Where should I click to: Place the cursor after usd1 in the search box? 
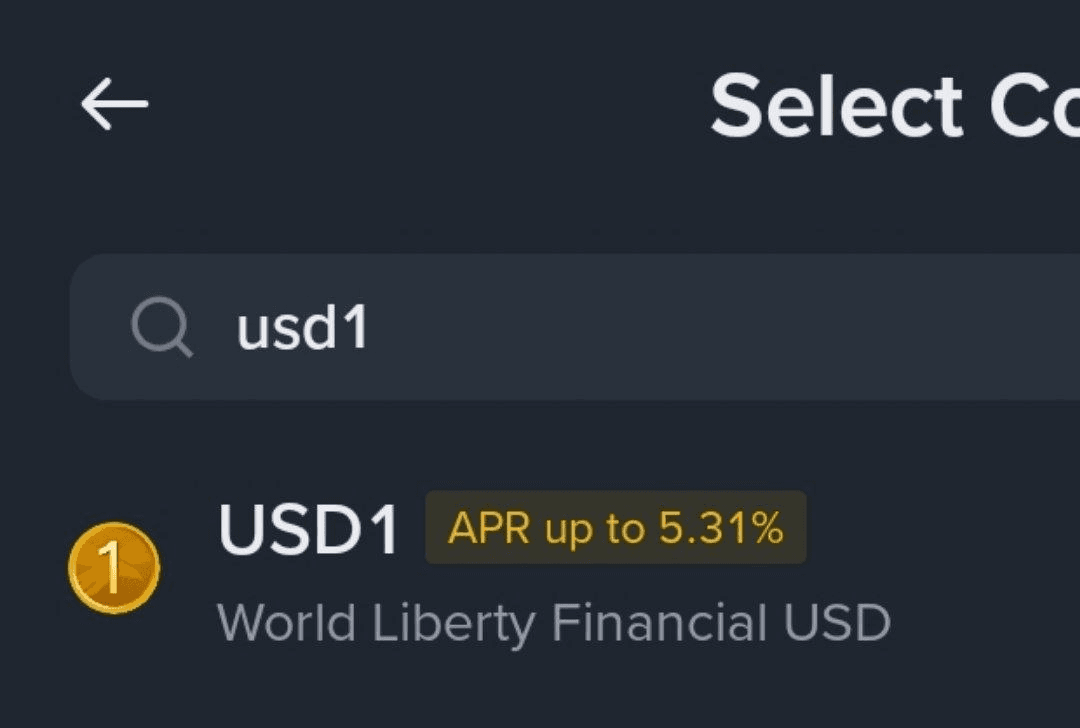point(372,328)
